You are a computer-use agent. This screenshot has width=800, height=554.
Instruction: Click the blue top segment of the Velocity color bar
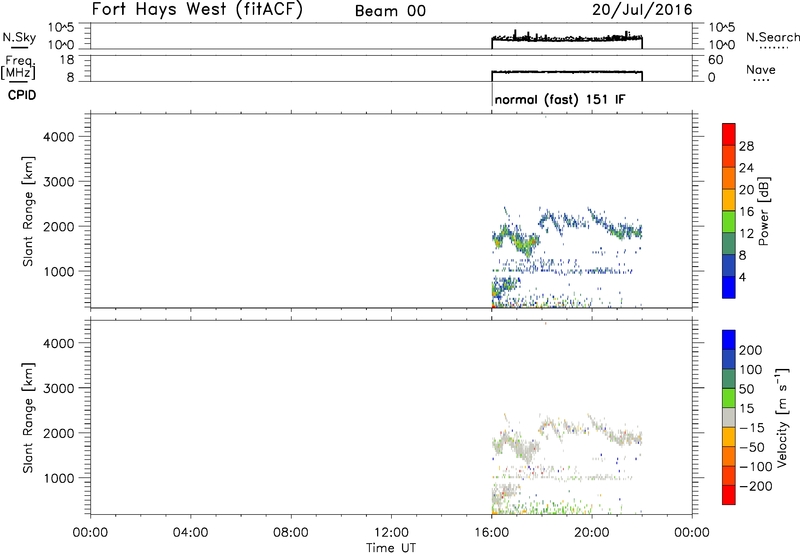coord(729,340)
